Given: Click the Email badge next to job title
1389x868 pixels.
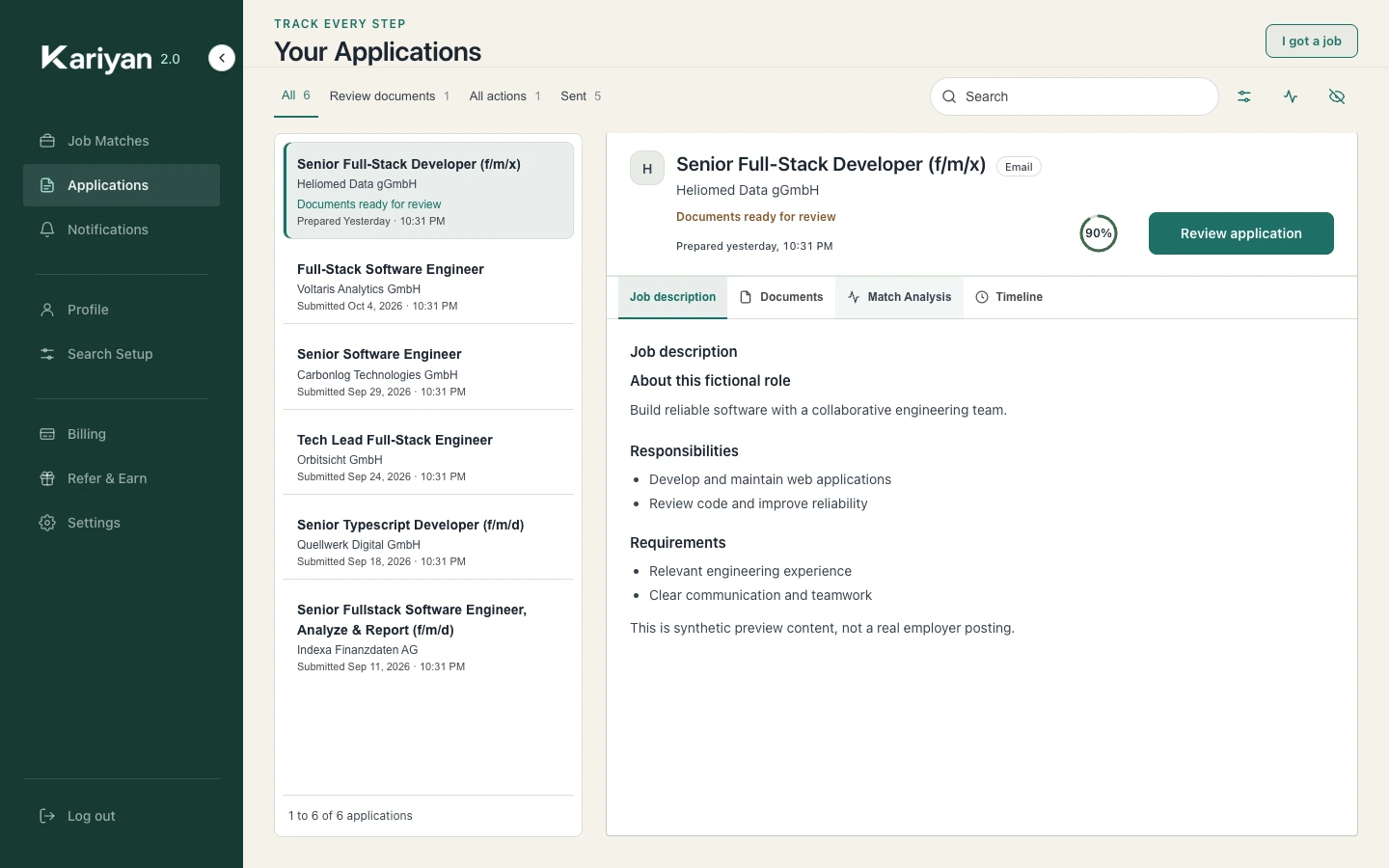Looking at the screenshot, I should [1019, 167].
